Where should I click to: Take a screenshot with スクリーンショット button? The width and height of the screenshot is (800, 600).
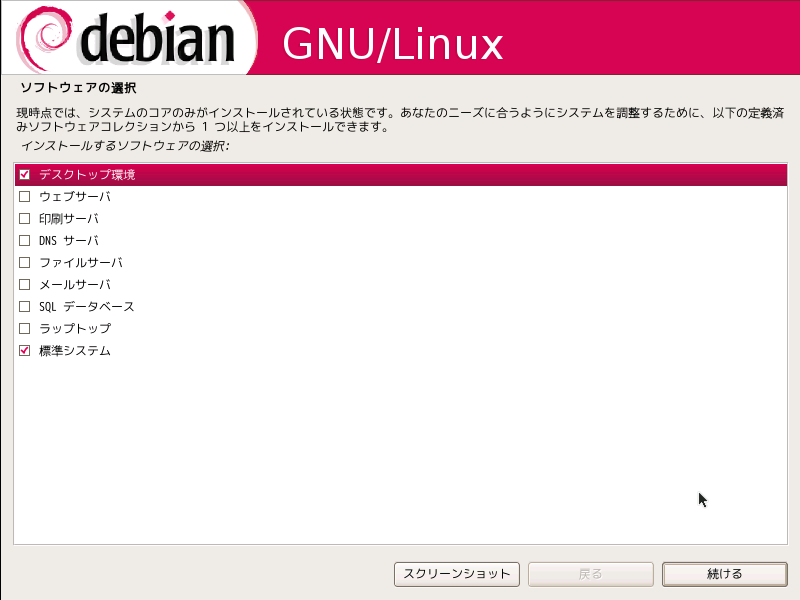(x=457, y=574)
